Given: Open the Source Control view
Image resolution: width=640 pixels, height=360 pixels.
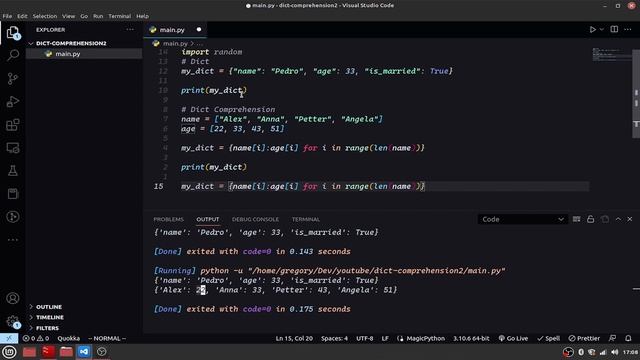Looking at the screenshot, I should coord(13,78).
